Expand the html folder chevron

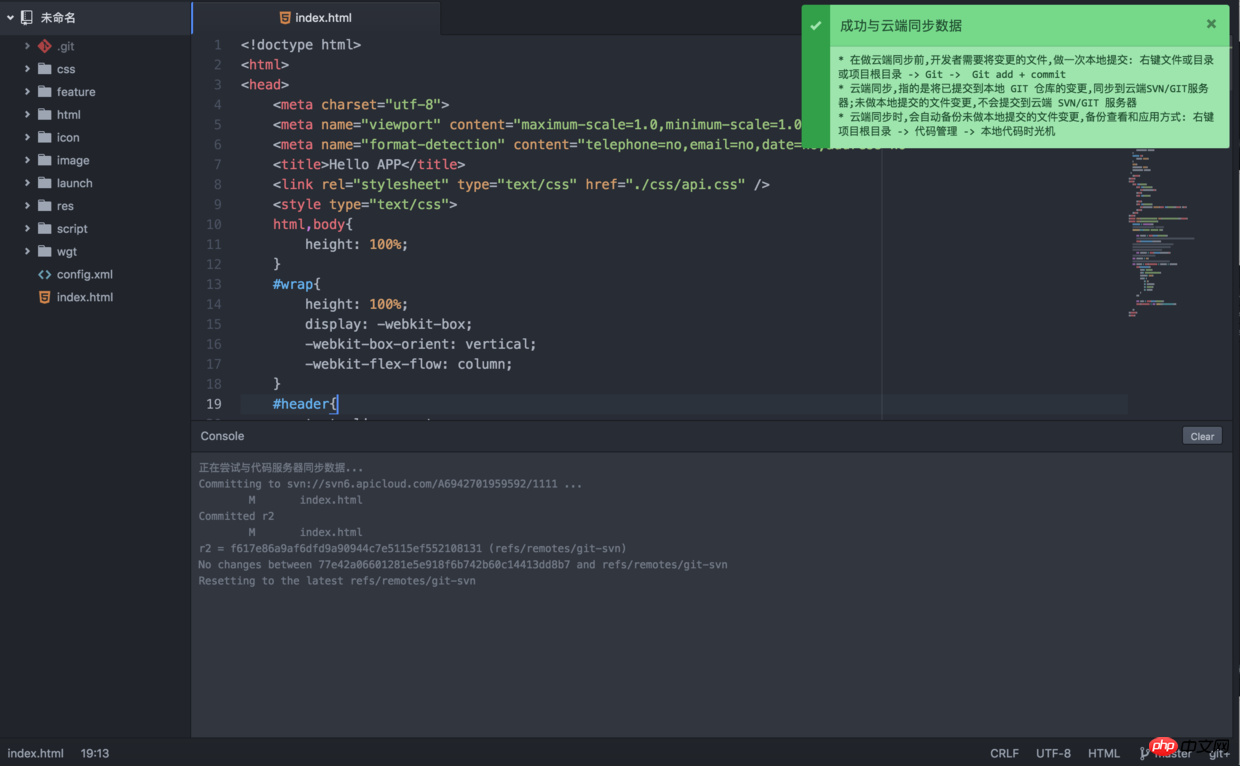click(27, 115)
